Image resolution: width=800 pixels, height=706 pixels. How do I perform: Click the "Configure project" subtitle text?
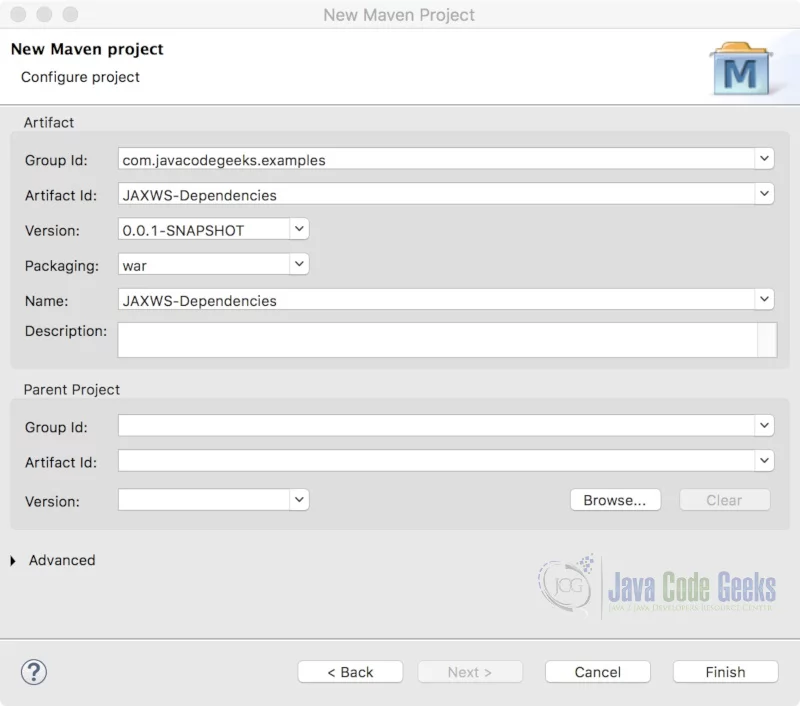coord(80,77)
